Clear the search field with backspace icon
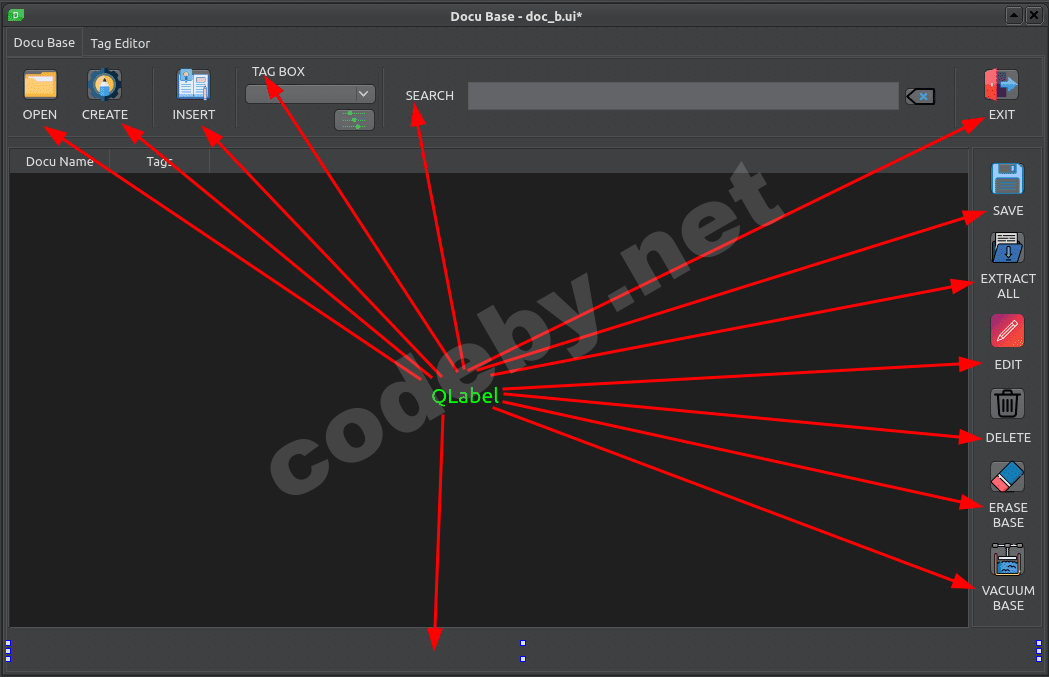Screen dimensions: 1049x677 [x=920, y=96]
